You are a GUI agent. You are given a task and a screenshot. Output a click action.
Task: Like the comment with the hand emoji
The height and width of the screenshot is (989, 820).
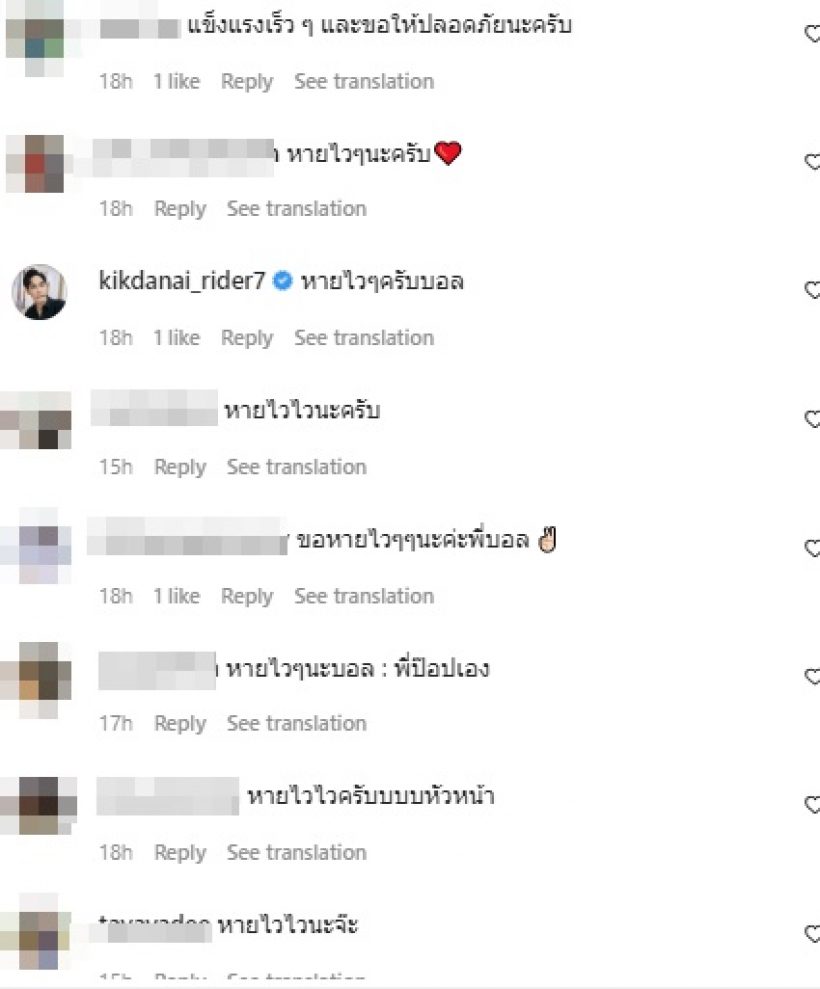813,547
